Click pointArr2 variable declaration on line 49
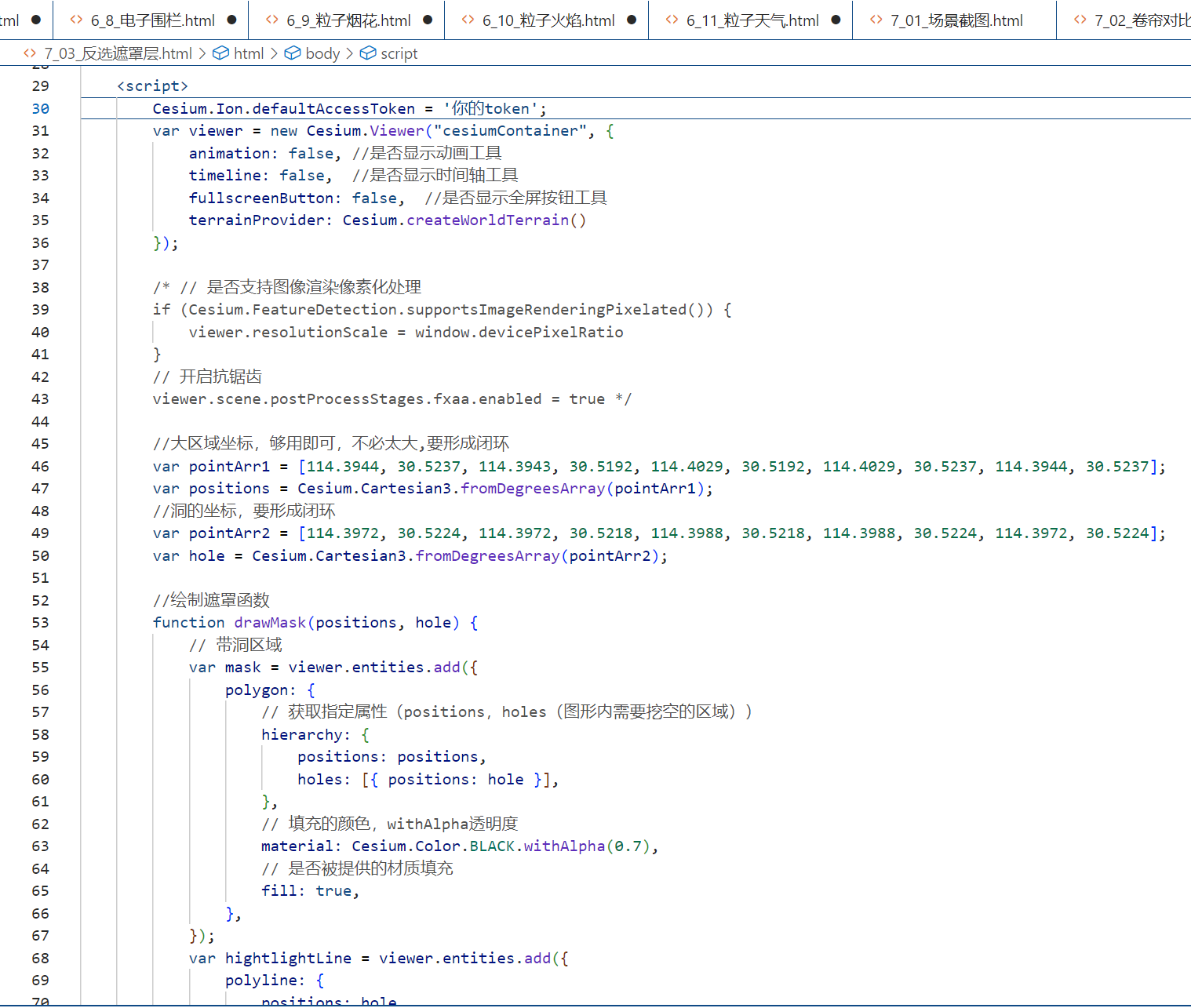 [x=229, y=533]
